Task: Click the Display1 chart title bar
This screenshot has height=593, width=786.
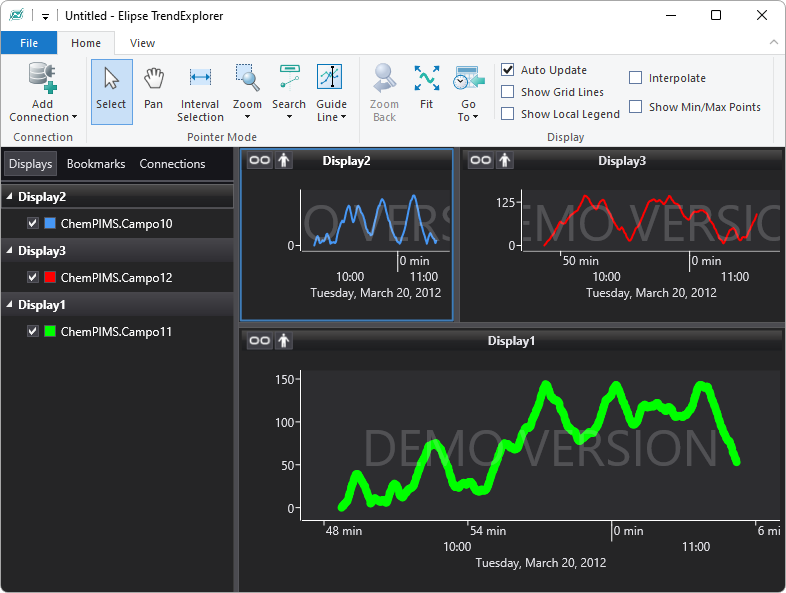Action: click(x=511, y=341)
